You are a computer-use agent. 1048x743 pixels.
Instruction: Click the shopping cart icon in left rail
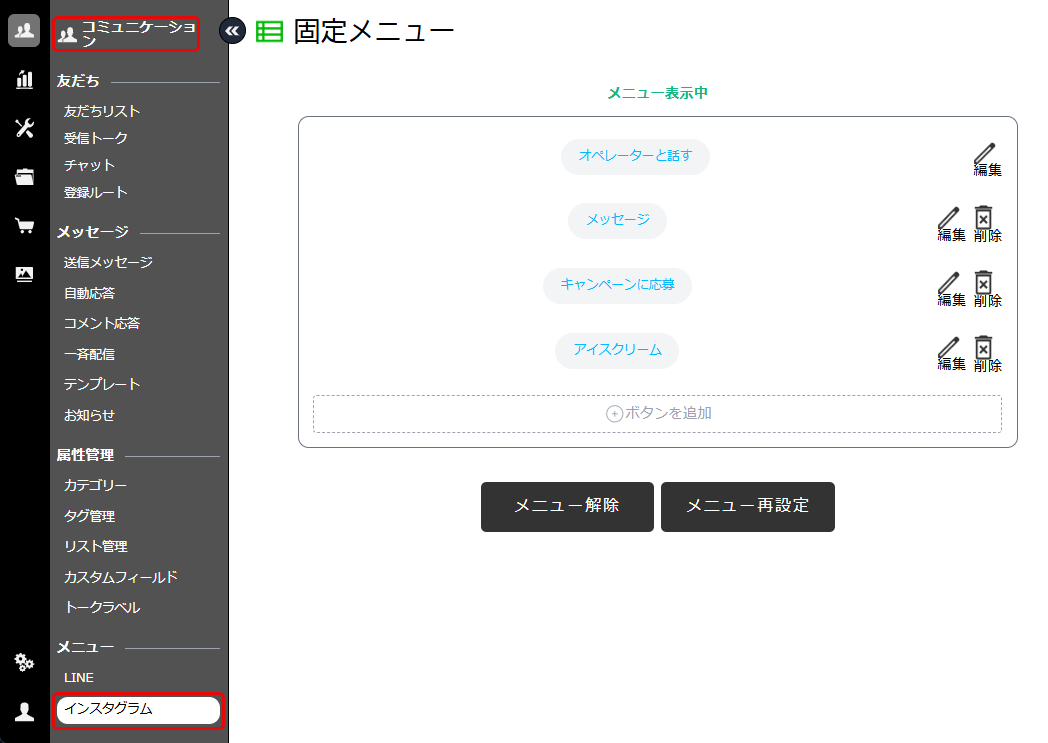[24, 226]
